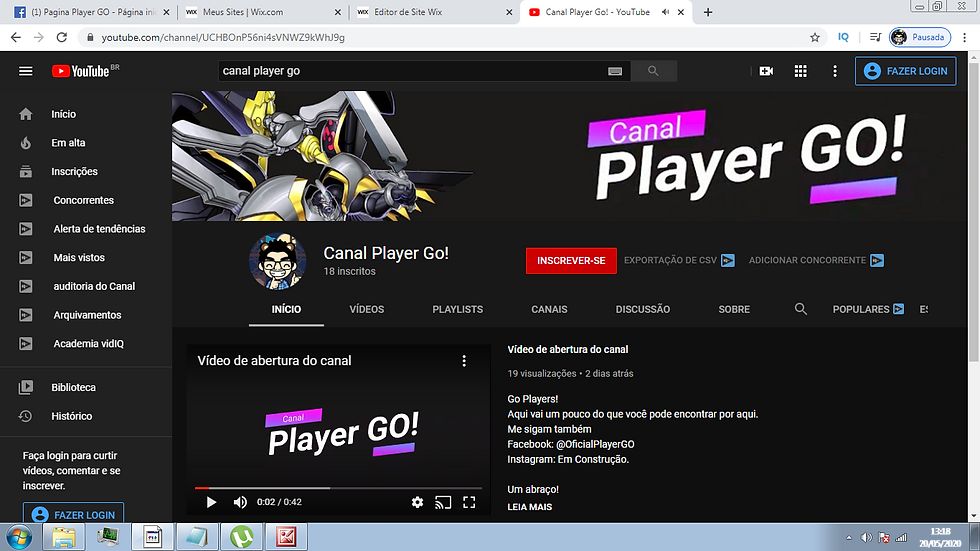The width and height of the screenshot is (980, 551).
Task: Switch to Pagina Player GO Facebook tab
Action: click(91, 12)
